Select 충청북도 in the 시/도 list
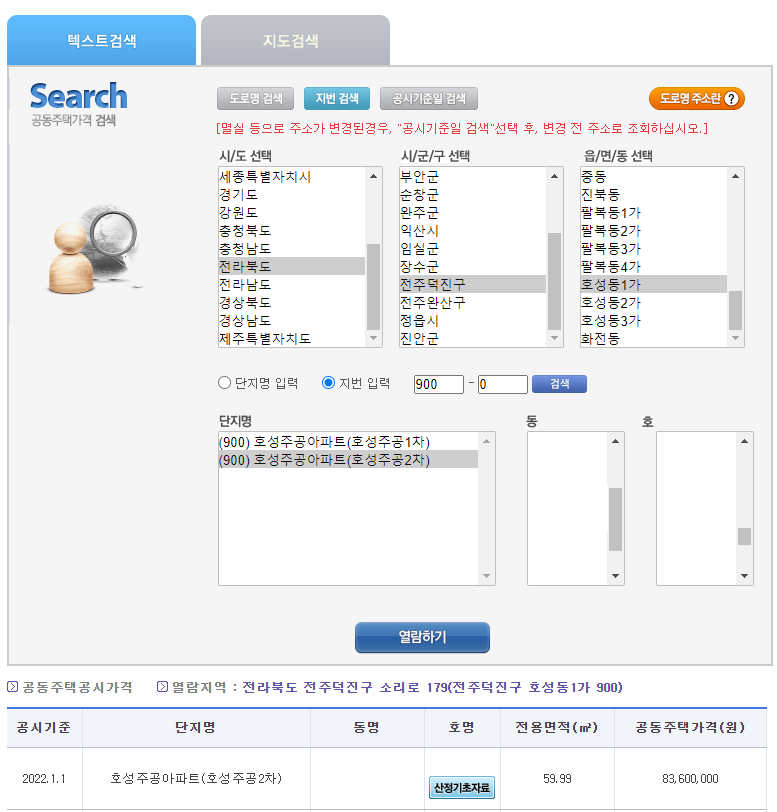 [x=292, y=230]
